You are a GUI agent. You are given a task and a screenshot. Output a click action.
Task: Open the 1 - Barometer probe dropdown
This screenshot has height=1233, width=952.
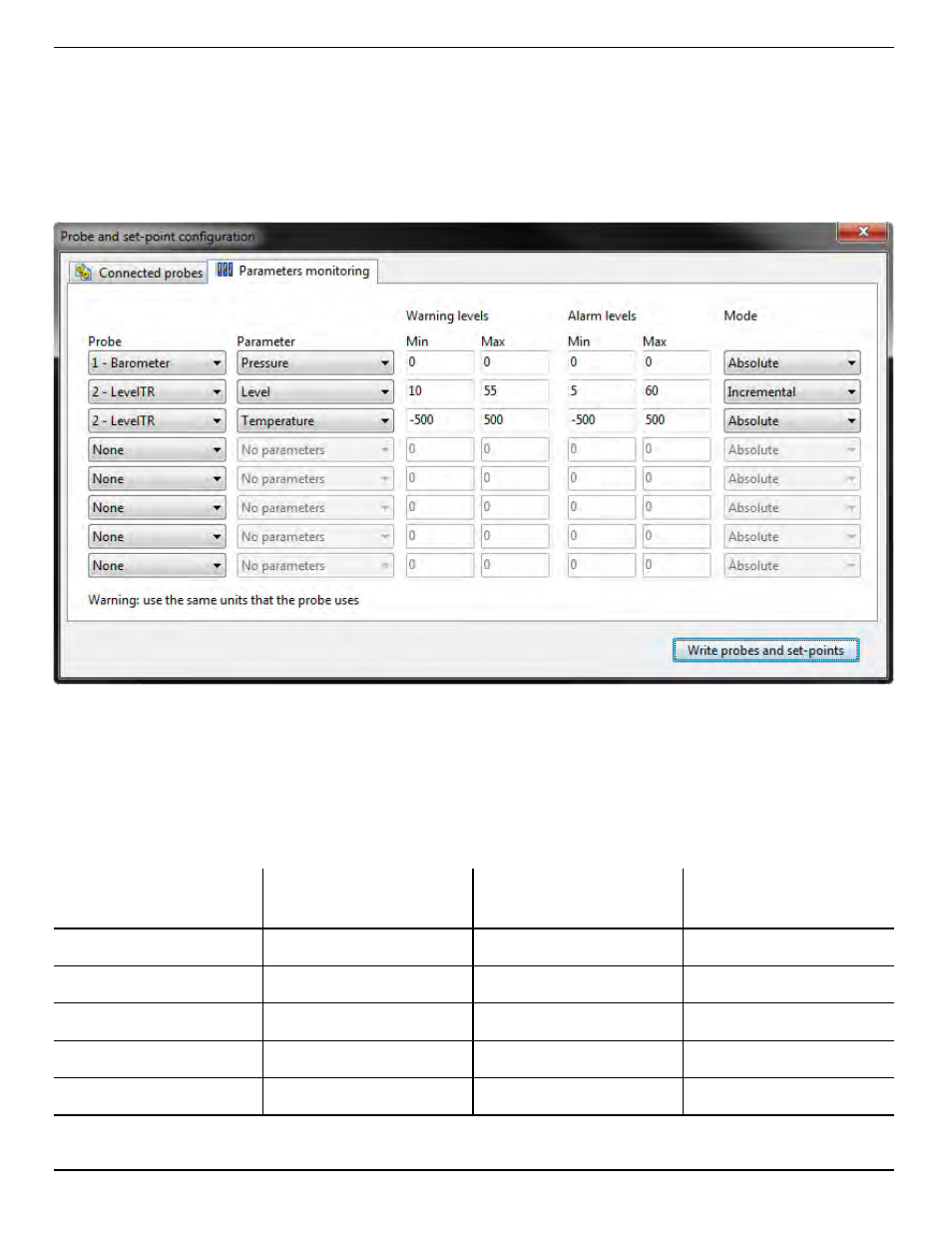click(157, 363)
